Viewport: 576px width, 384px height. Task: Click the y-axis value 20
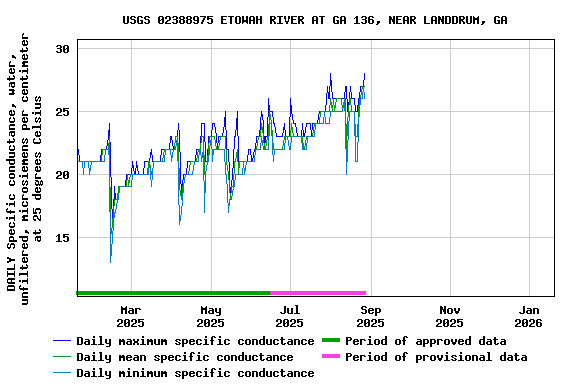click(62, 175)
